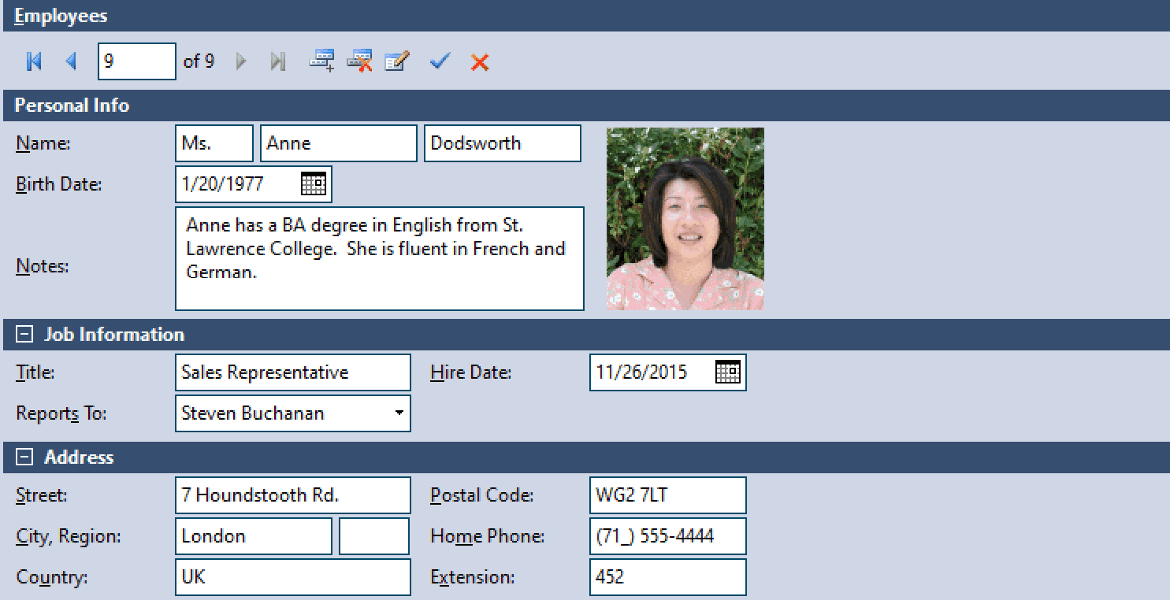The height and width of the screenshot is (600, 1170).
Task: Open the Birth Date calendar picker
Action: [313, 184]
